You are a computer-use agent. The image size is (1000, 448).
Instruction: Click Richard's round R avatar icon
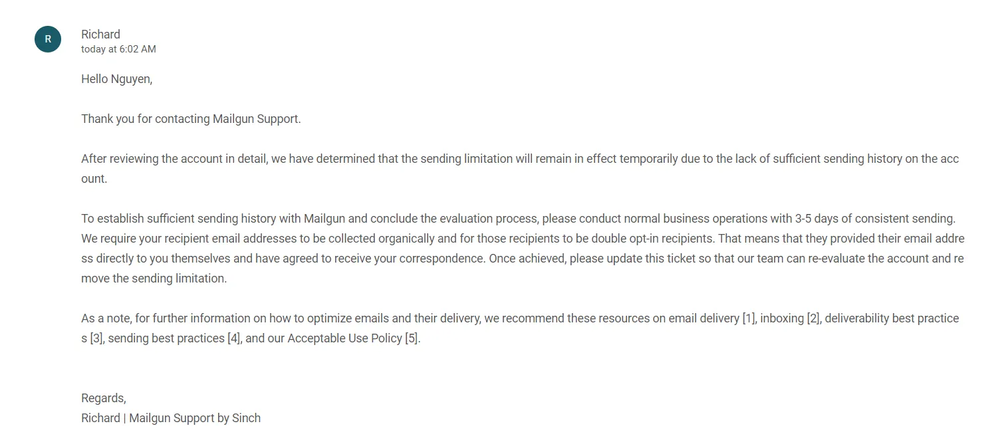coord(48,39)
